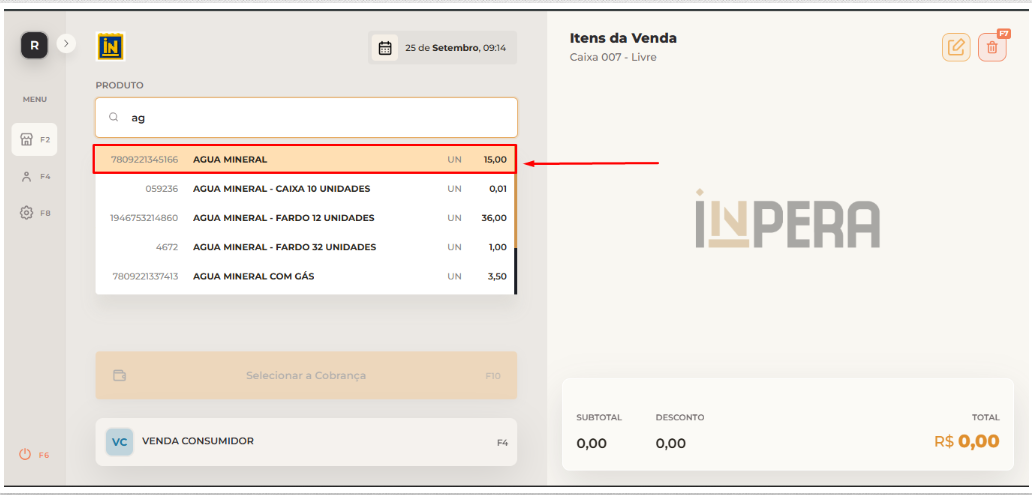Click the wallet icon on Cobrança button
Viewport: 1032px width, 495px height.
click(120, 375)
